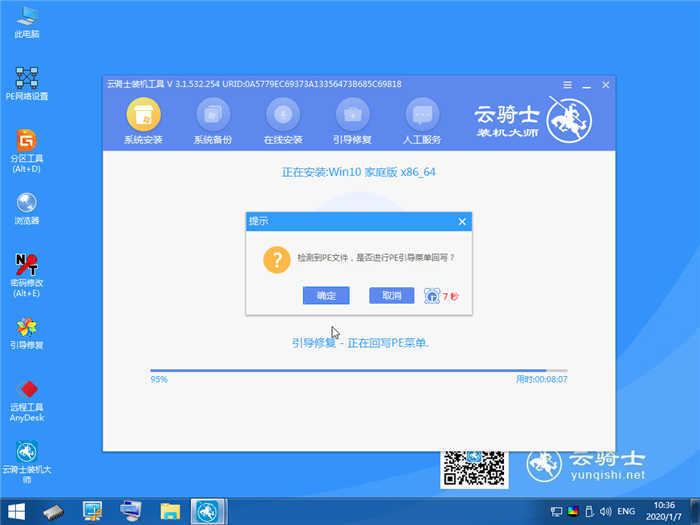This screenshot has width=700, height=525.
Task: Click File Explorer in the taskbar
Action: [169, 512]
